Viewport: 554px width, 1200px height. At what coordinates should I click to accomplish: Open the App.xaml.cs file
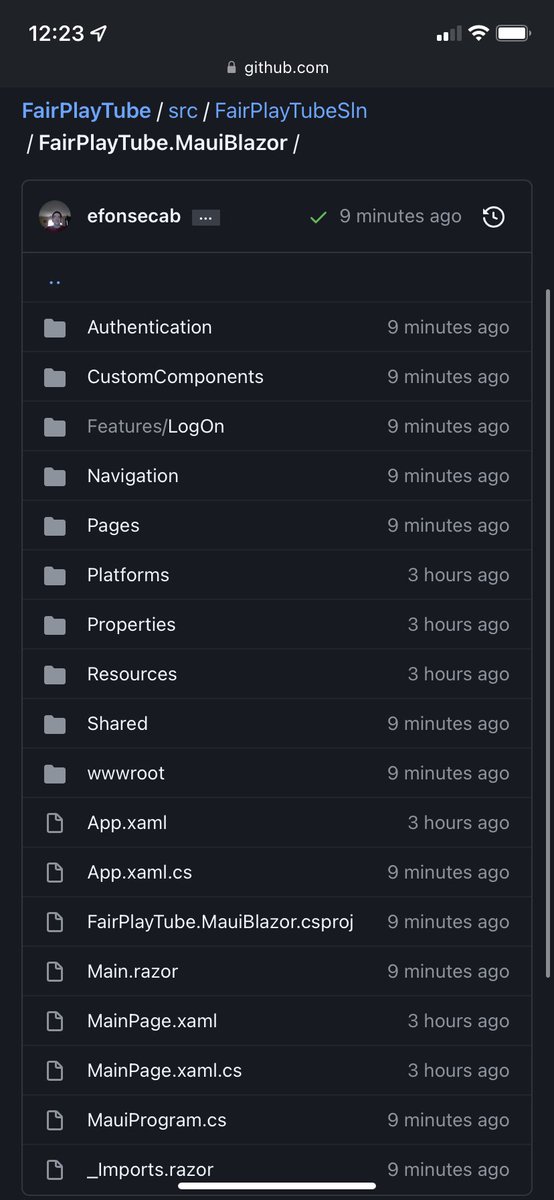click(140, 872)
